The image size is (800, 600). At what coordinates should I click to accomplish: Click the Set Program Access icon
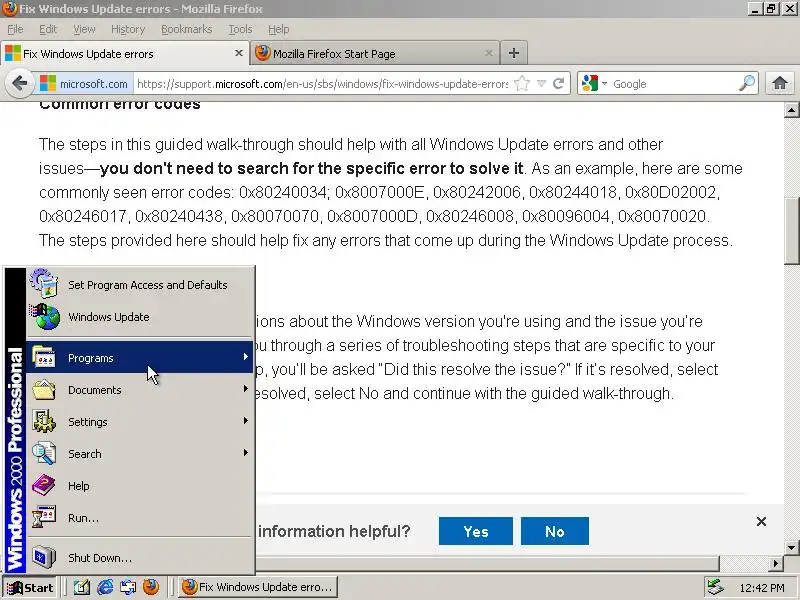point(44,284)
